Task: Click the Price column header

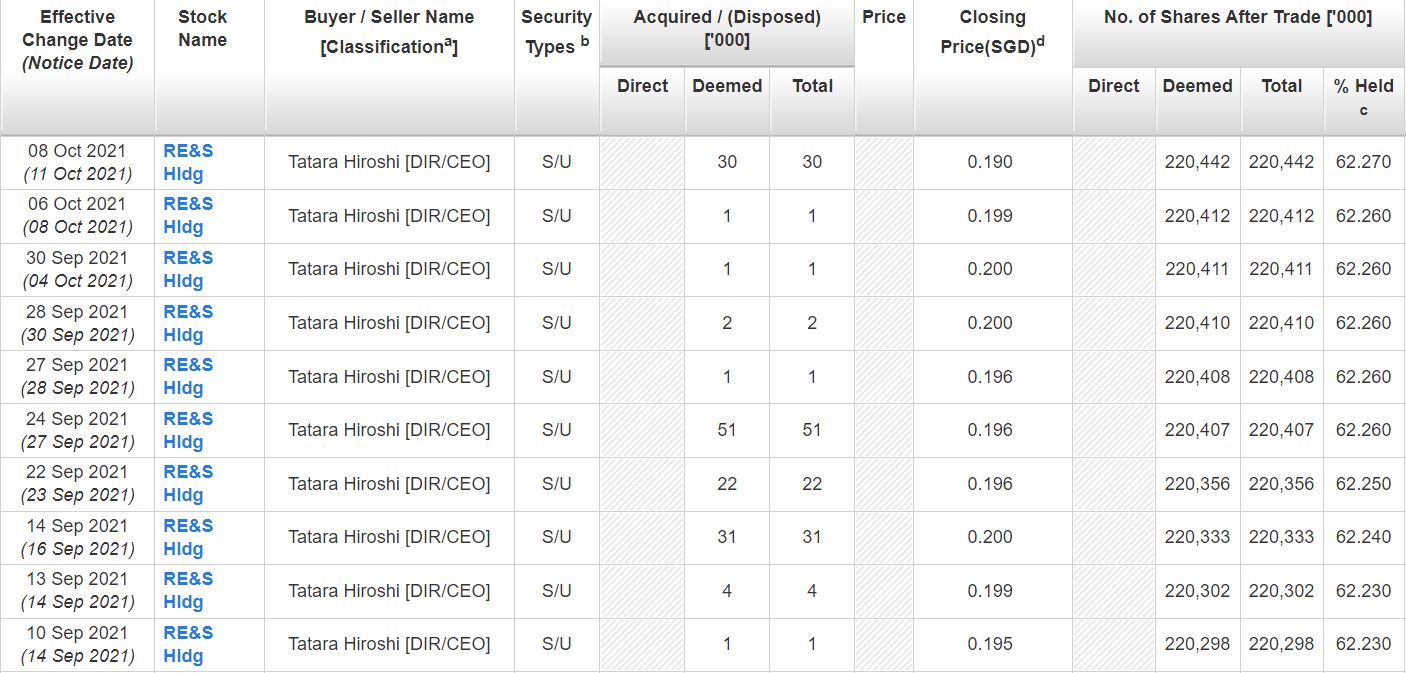Action: coord(883,18)
